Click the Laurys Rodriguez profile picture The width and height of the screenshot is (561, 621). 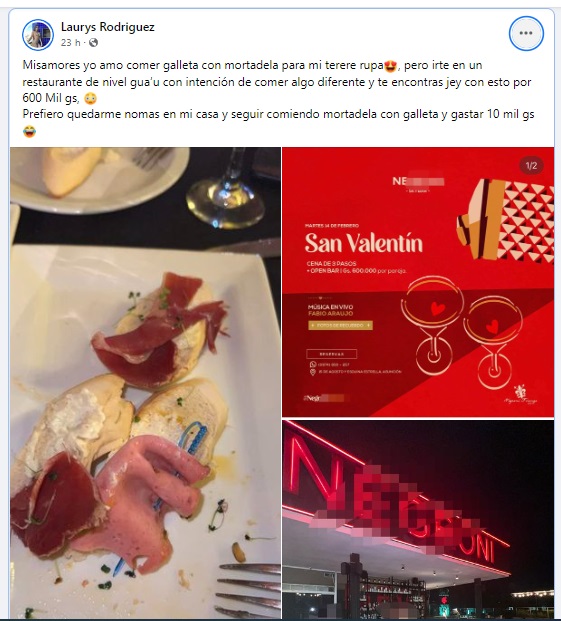38,35
